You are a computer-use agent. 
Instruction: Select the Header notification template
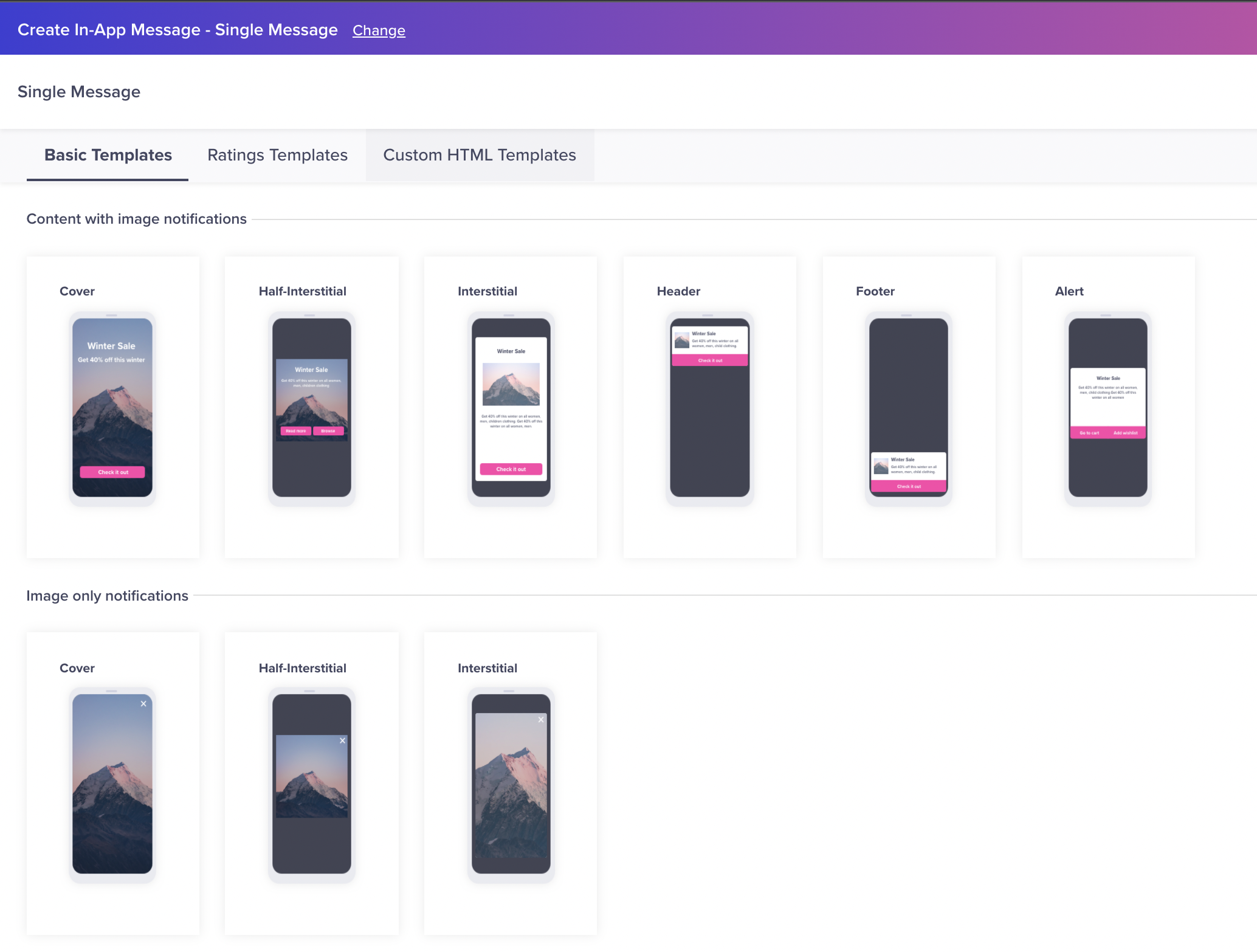point(709,407)
